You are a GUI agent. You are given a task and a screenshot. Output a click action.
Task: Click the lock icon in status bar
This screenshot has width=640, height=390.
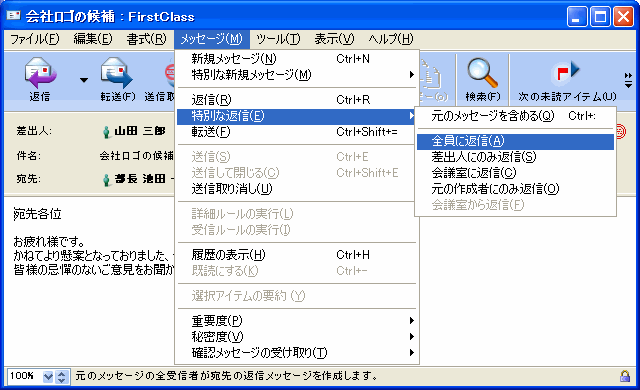(624, 376)
